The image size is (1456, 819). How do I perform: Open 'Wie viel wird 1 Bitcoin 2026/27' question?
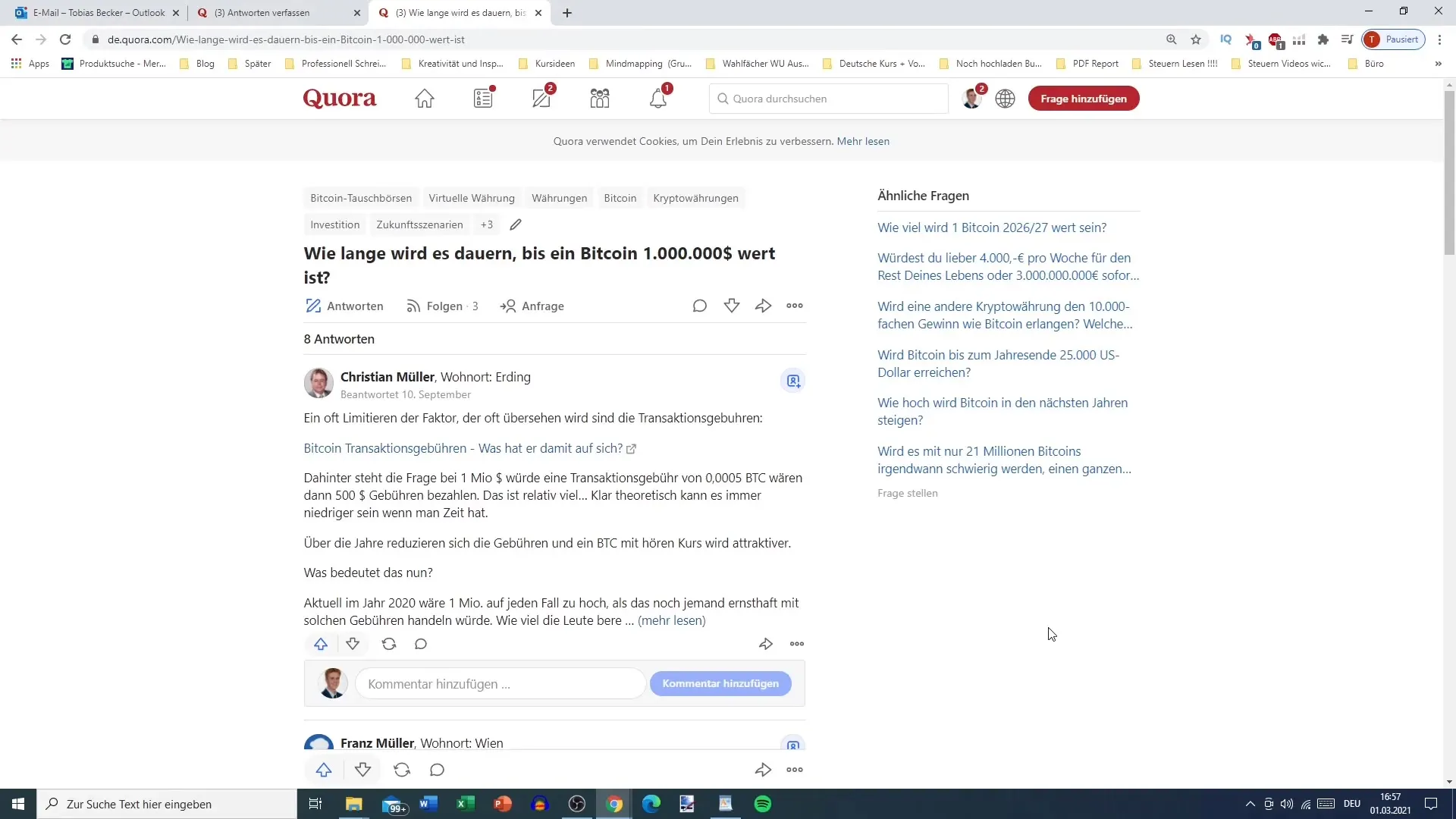tap(992, 227)
